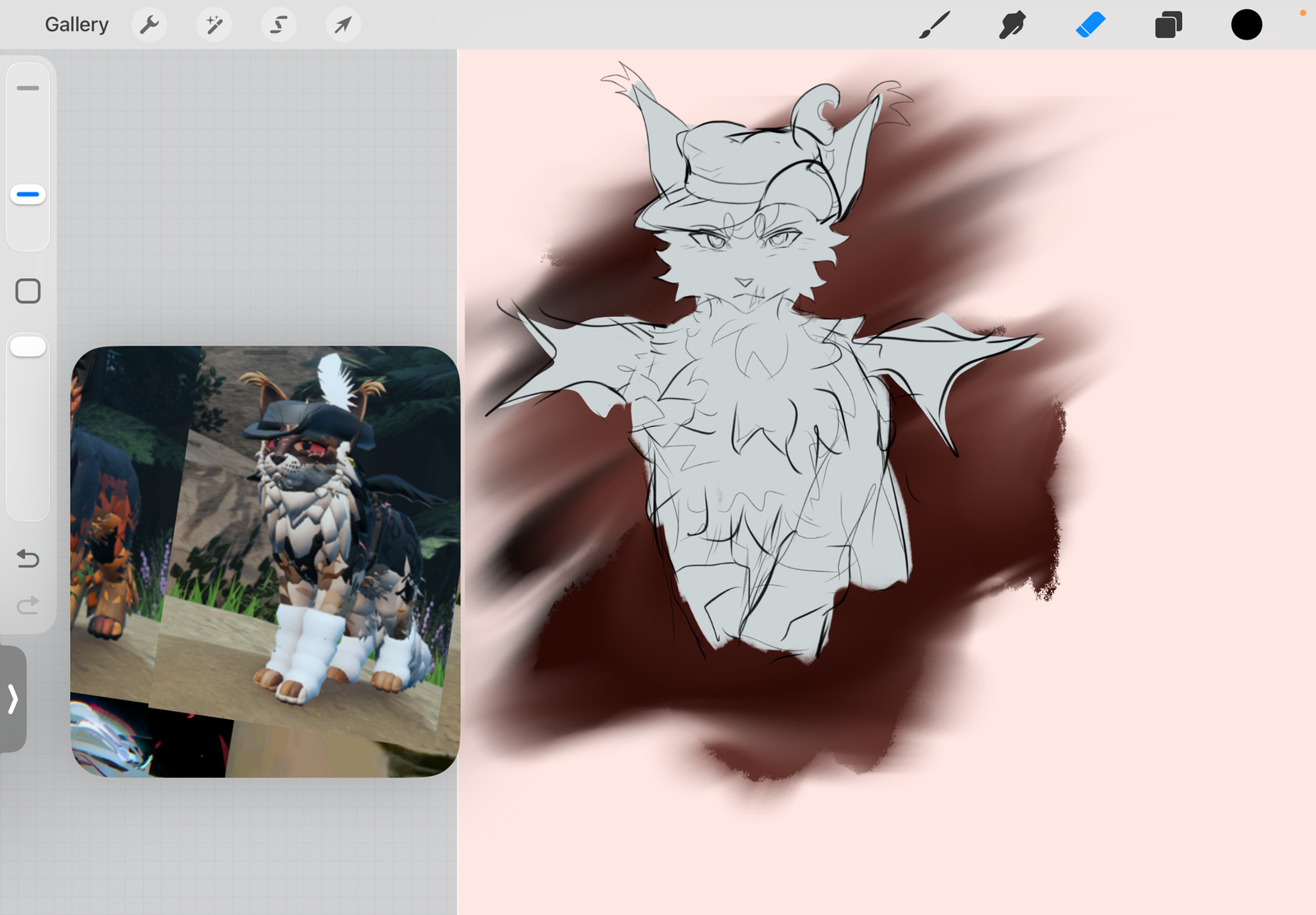Select the blue Eraser tool
This screenshot has width=1316, height=915.
point(1091,25)
